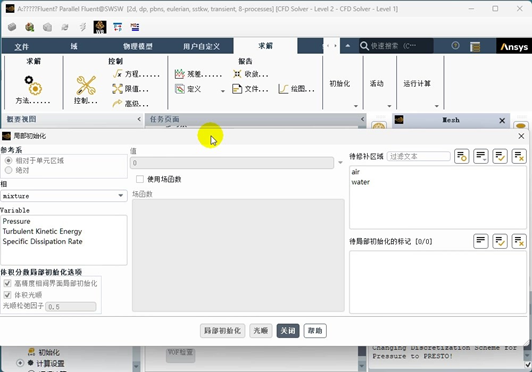Click the 局部初始化 button
This screenshot has width=532, height=372.
coord(223,331)
